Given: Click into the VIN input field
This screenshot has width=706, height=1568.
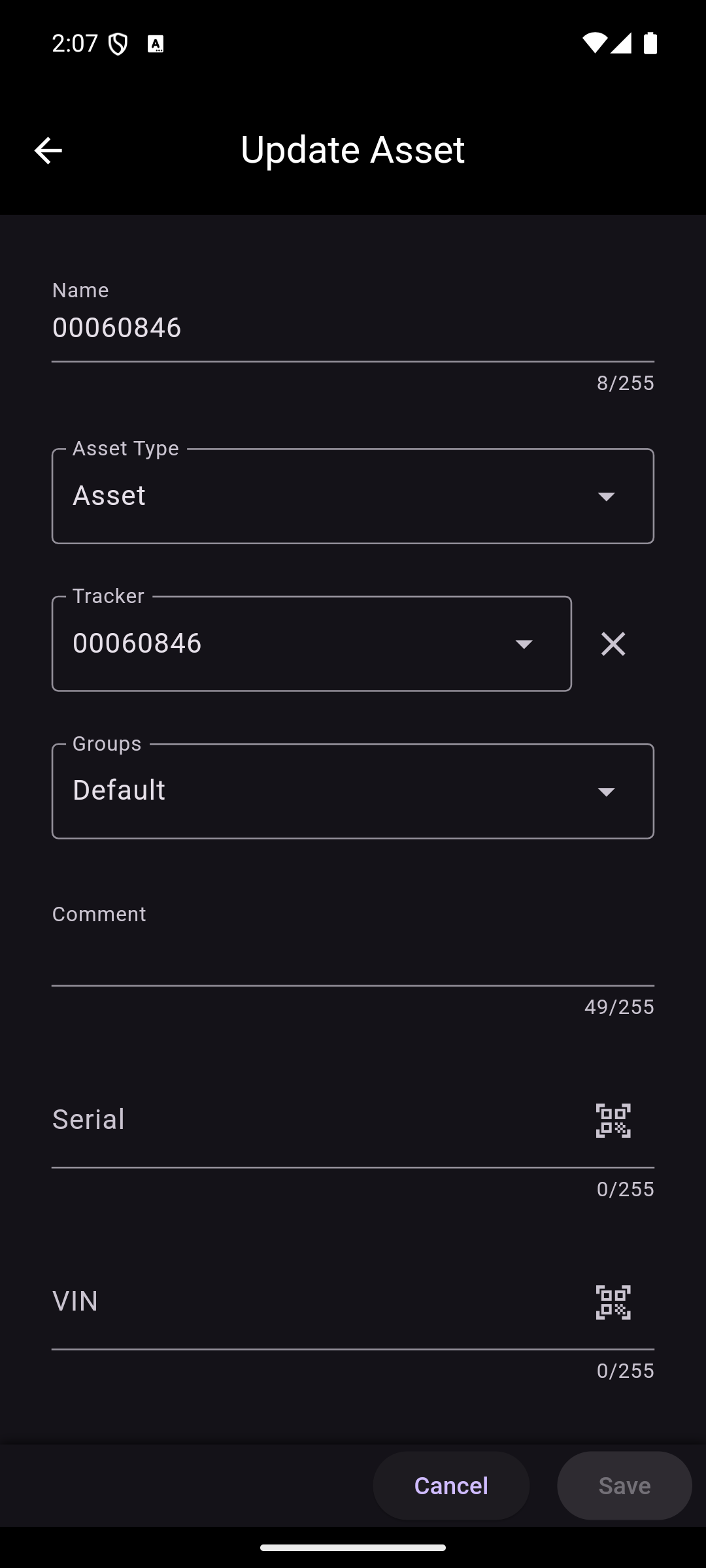Looking at the screenshot, I should click(314, 1301).
